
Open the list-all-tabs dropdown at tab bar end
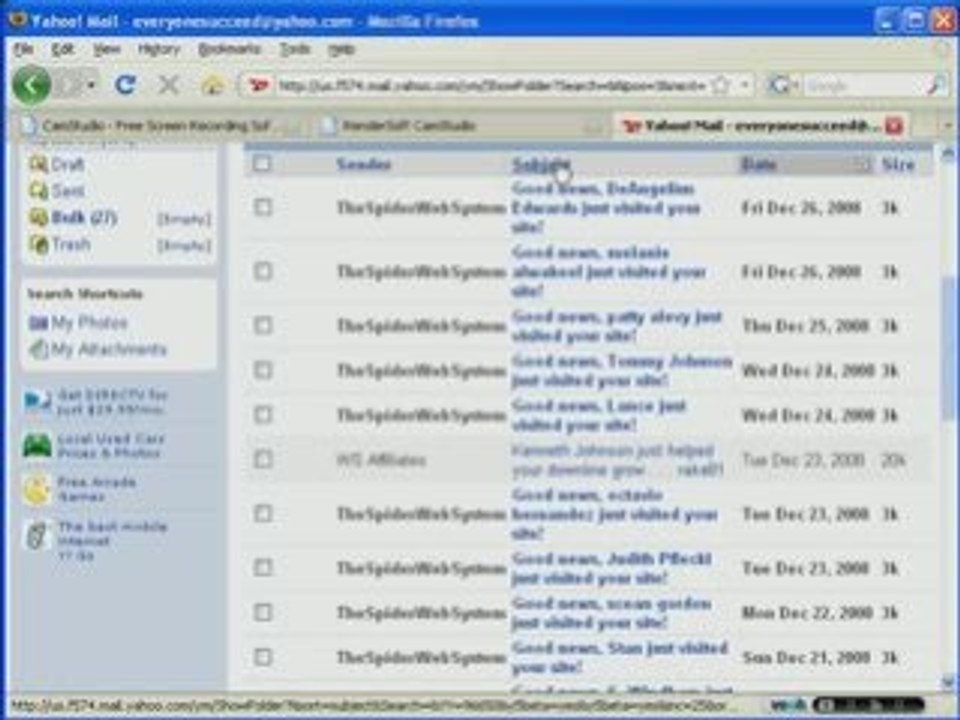pos(947,126)
